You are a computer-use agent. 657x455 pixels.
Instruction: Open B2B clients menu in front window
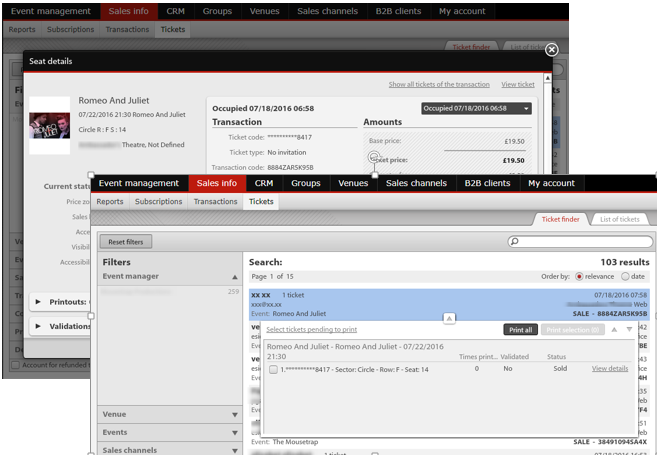(x=487, y=183)
